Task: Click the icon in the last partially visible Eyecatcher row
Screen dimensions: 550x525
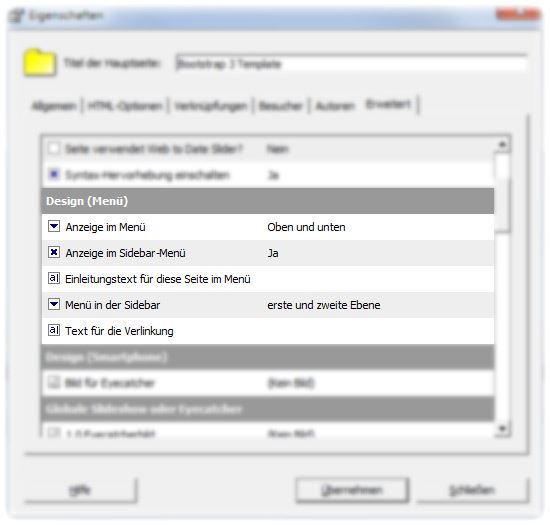Action: (x=54, y=432)
